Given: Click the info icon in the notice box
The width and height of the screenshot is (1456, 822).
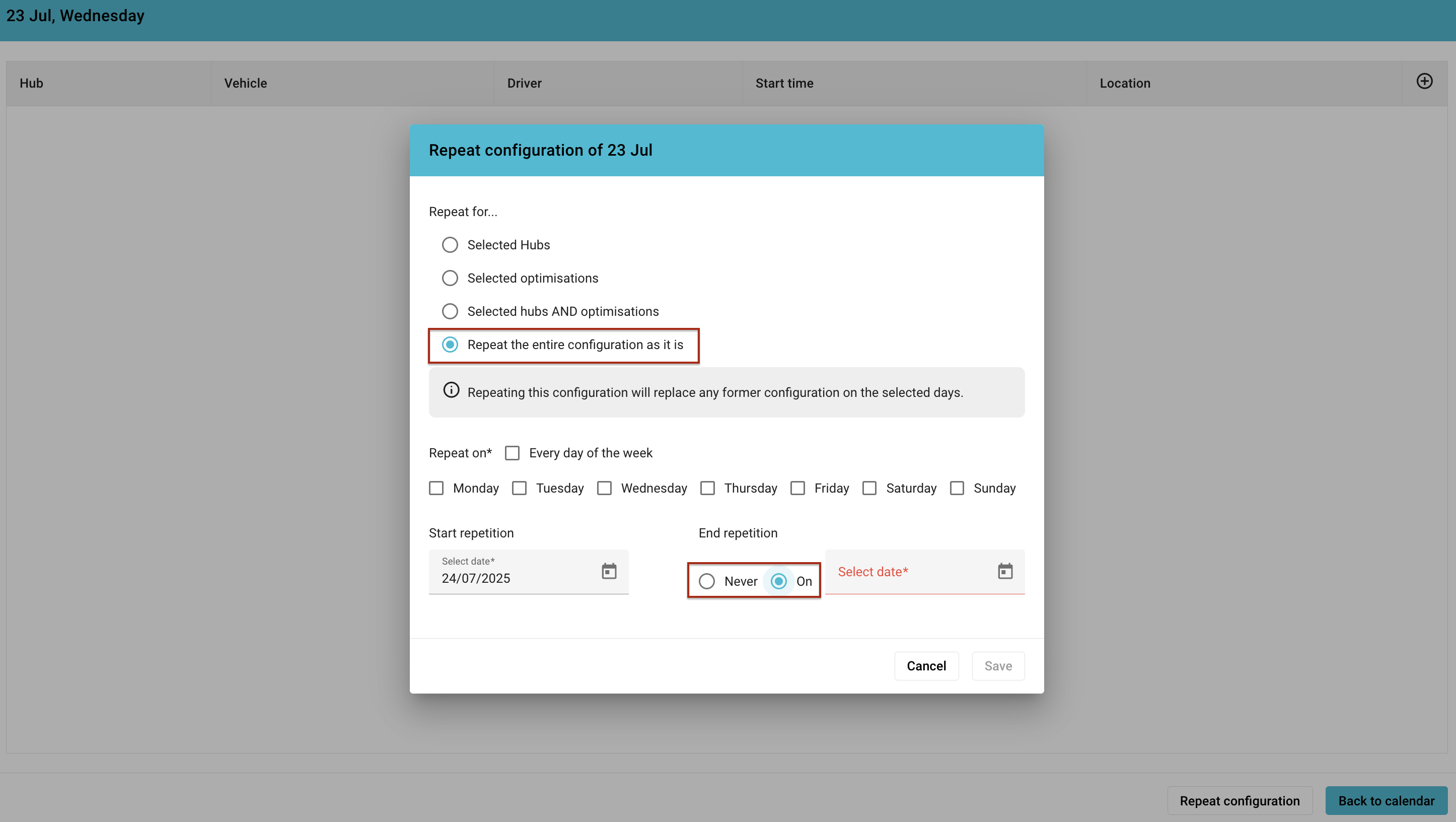Looking at the screenshot, I should pos(451,390).
